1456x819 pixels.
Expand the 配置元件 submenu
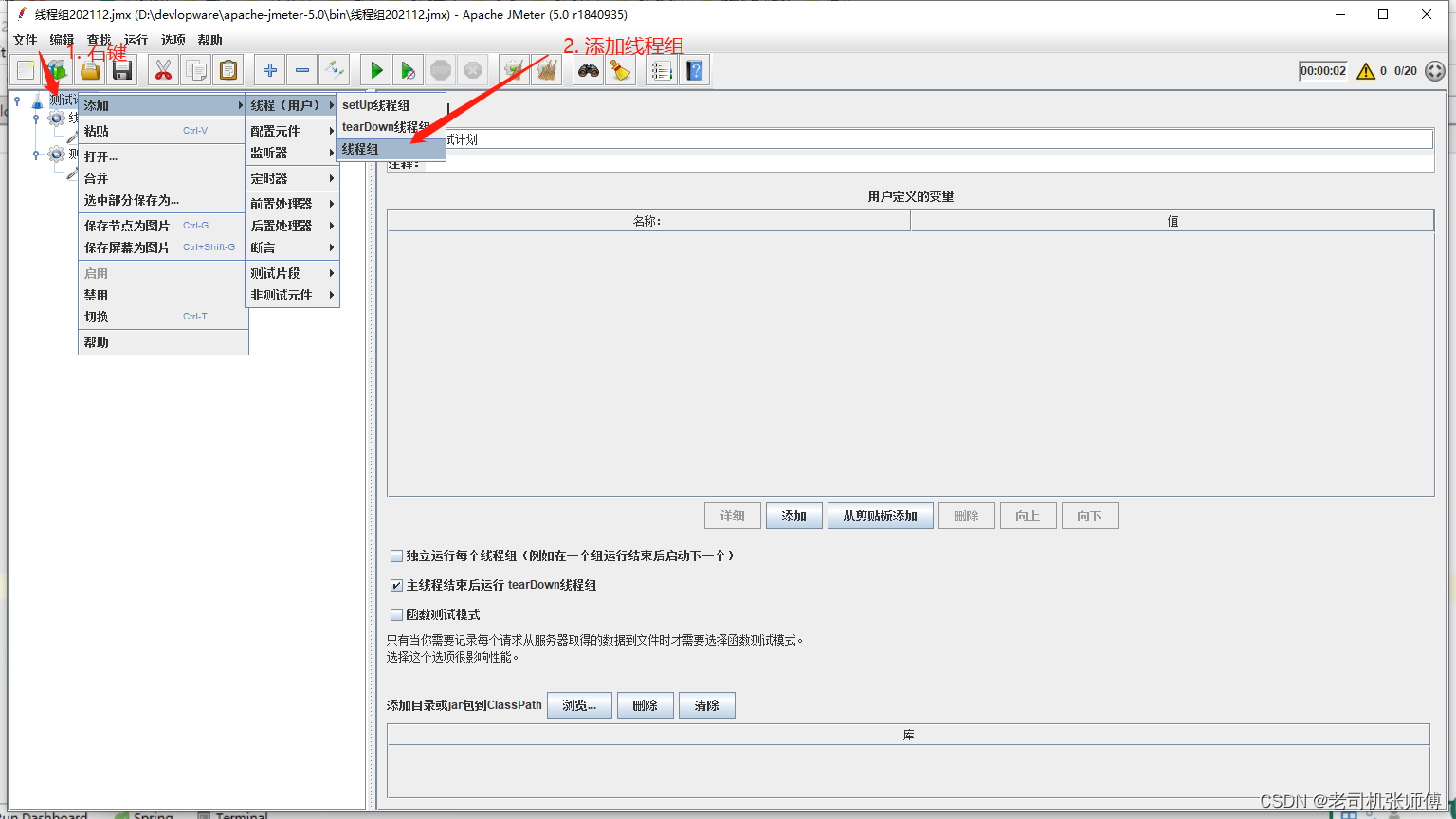[x=292, y=131]
